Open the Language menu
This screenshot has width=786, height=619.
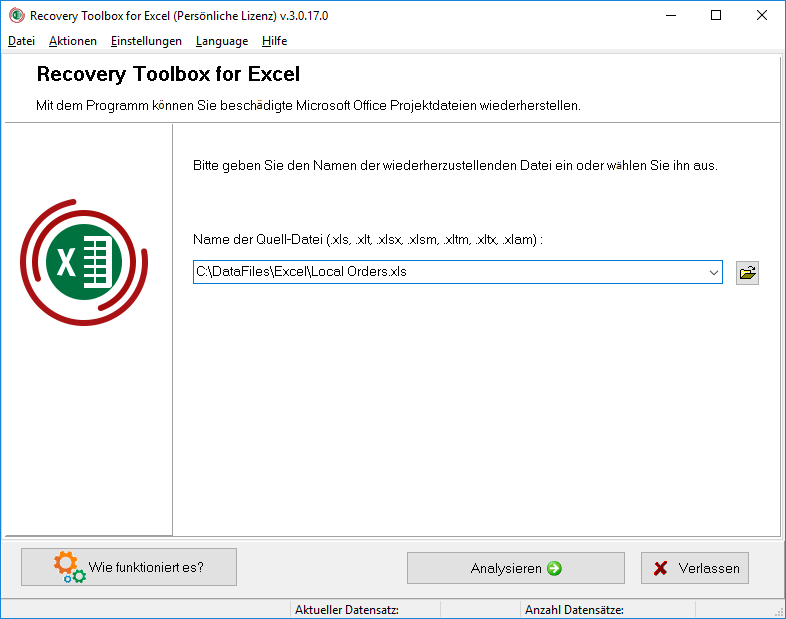coord(222,41)
